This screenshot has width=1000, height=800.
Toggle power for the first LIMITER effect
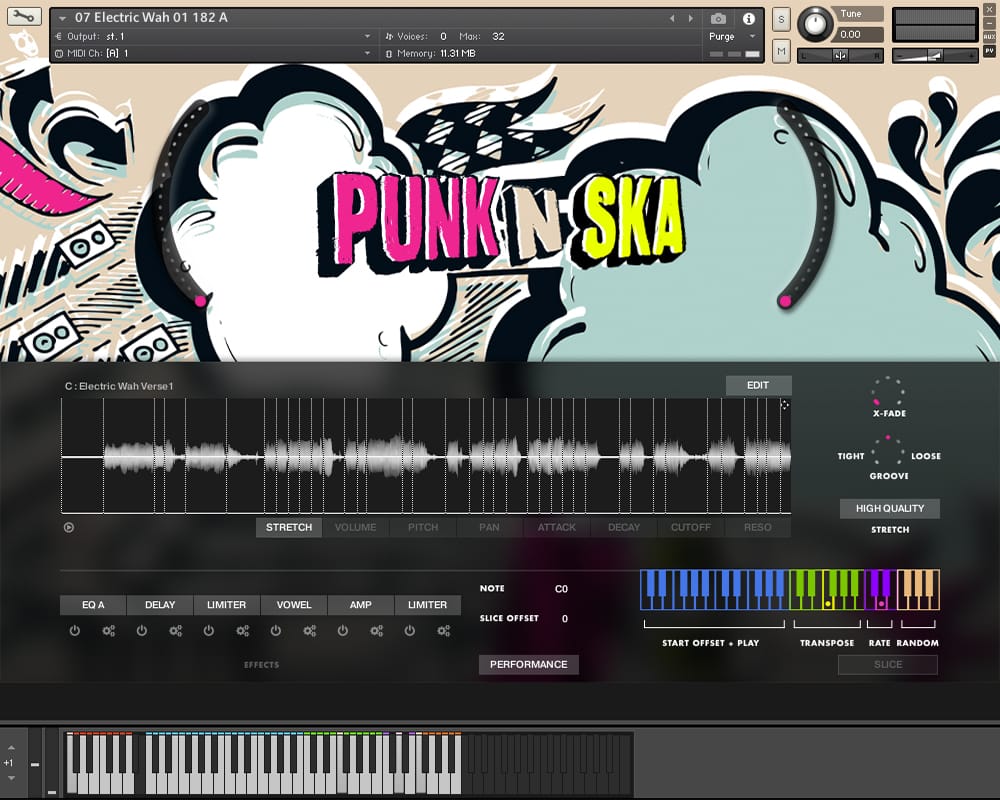[209, 631]
